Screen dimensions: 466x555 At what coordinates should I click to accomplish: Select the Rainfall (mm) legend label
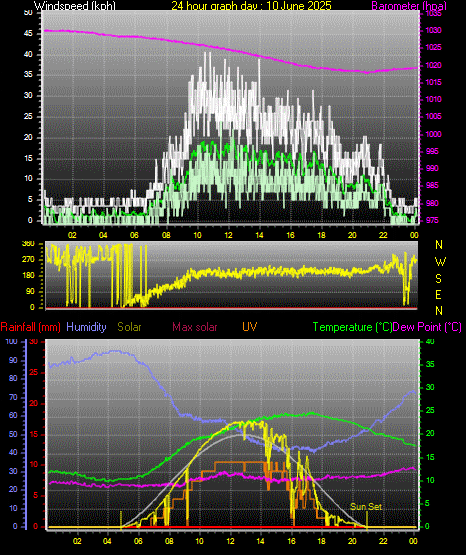coord(30,327)
